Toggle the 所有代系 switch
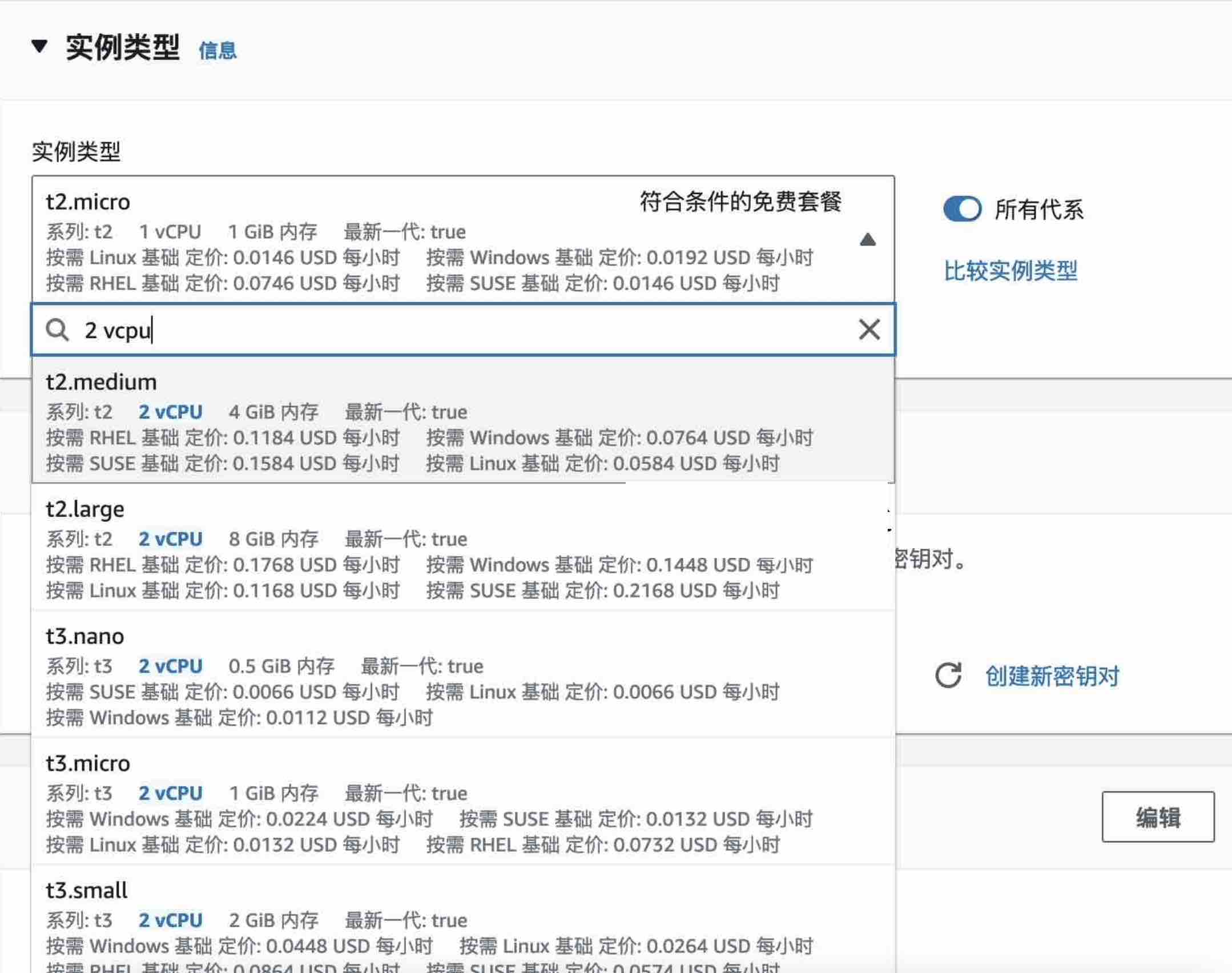Viewport: 1232px width, 973px height. point(963,209)
